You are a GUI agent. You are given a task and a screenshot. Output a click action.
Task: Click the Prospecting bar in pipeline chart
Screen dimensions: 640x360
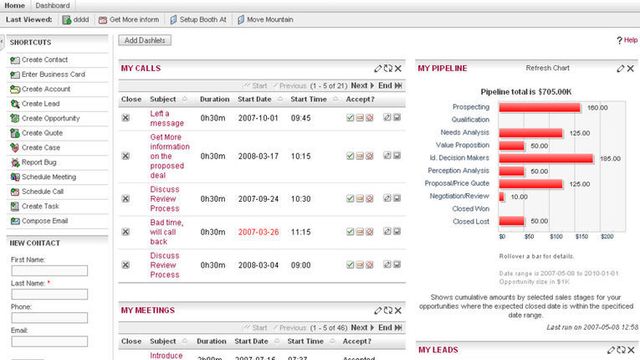[x=540, y=107]
